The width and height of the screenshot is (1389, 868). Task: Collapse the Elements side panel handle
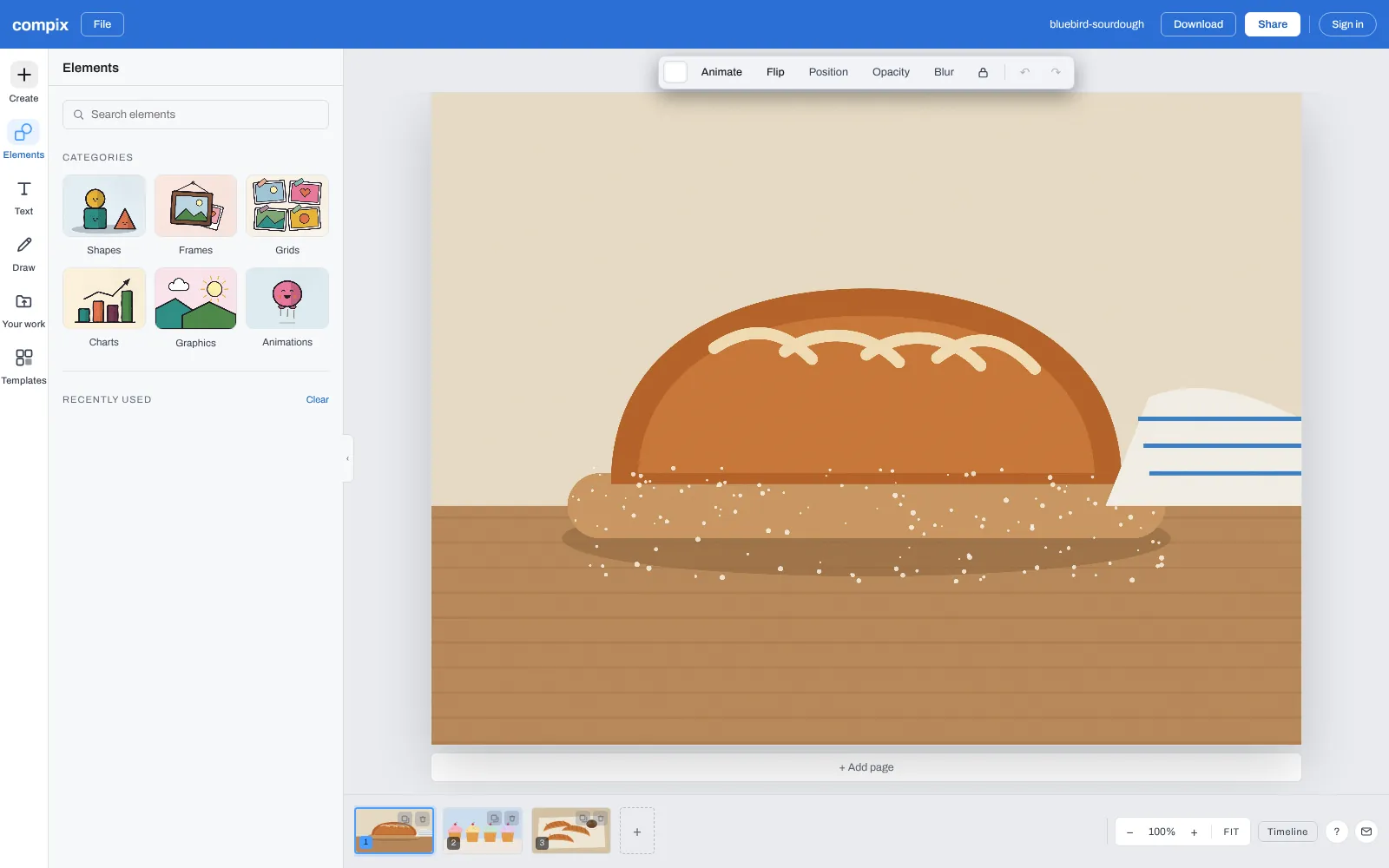(348, 458)
